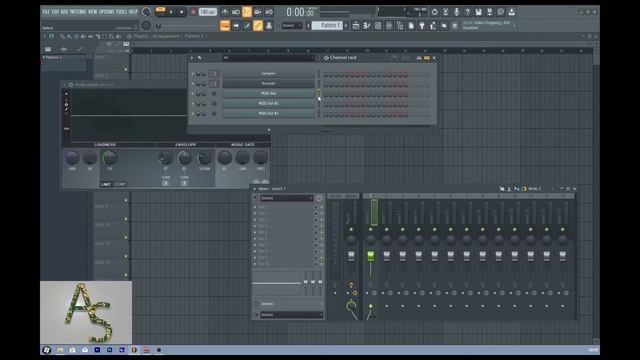Toggle the orange step sequencer view icon in Channel rack
The width and height of the screenshot is (640, 360).
(427, 58)
